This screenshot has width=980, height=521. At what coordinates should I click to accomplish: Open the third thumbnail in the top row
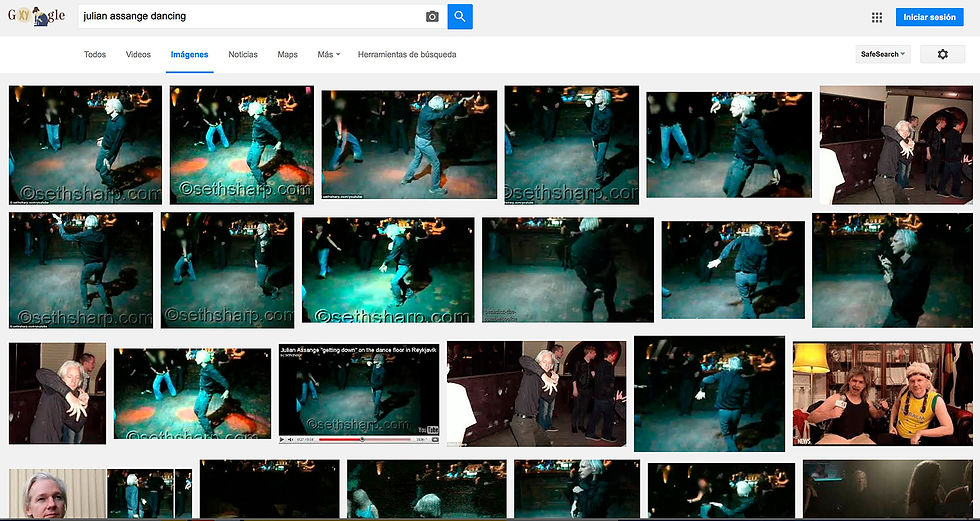pos(409,145)
